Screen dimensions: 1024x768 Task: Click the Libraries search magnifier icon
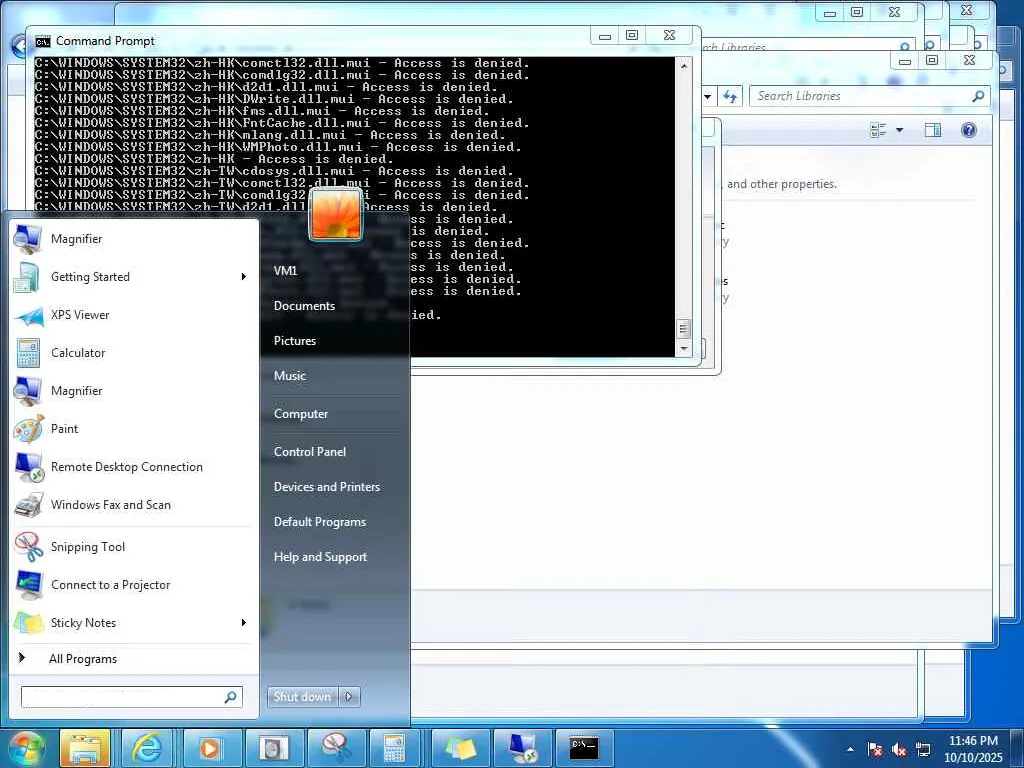[978, 96]
